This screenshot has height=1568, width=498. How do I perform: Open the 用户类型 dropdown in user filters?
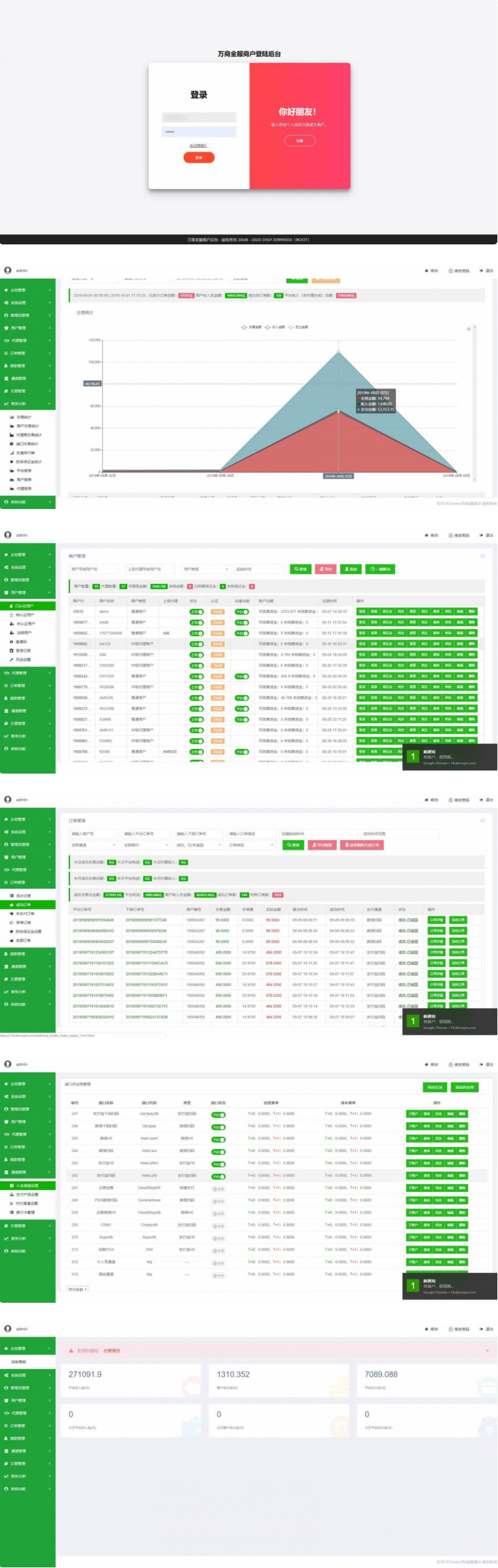(205, 569)
